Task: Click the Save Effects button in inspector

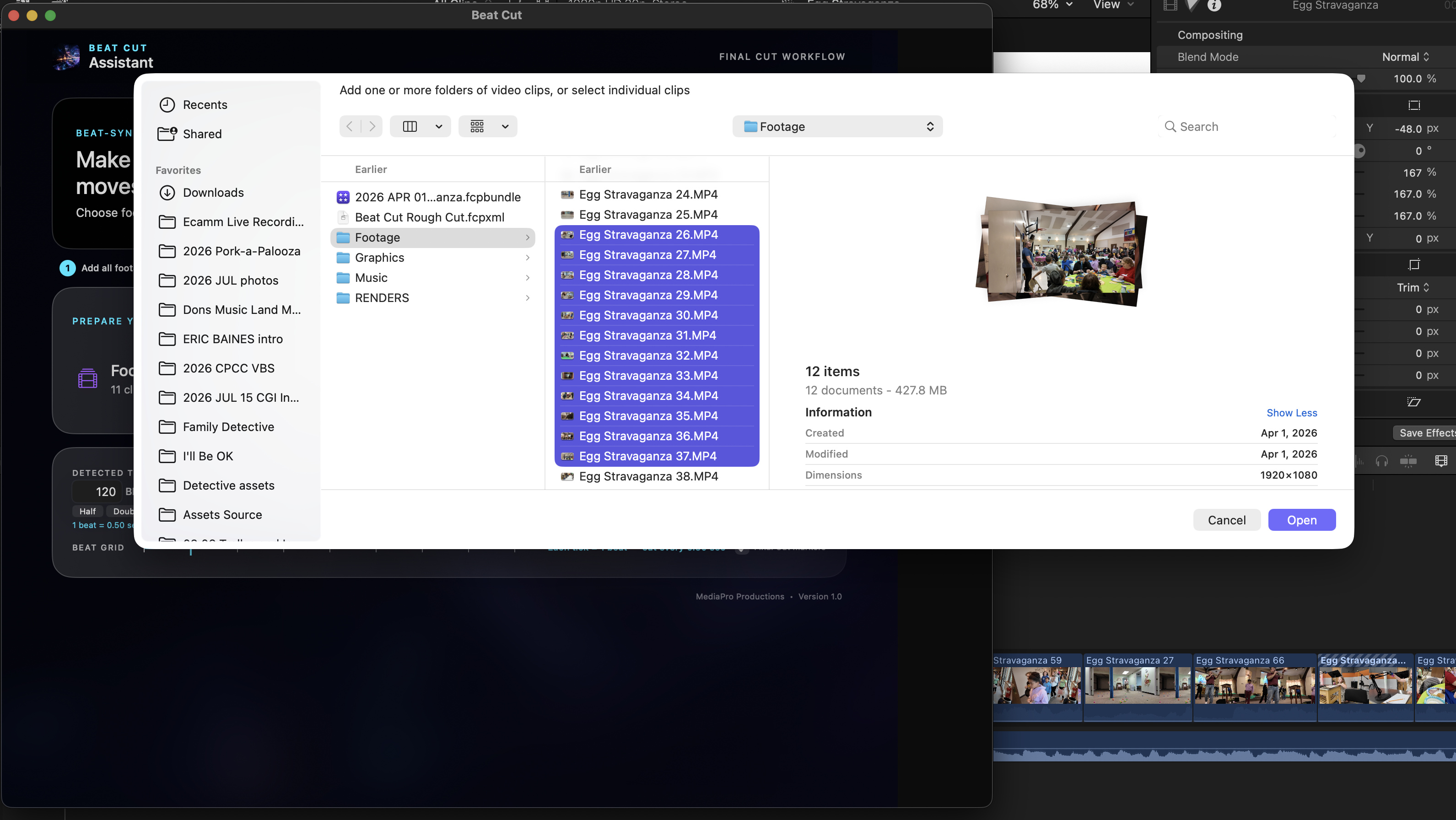Action: click(x=1424, y=433)
